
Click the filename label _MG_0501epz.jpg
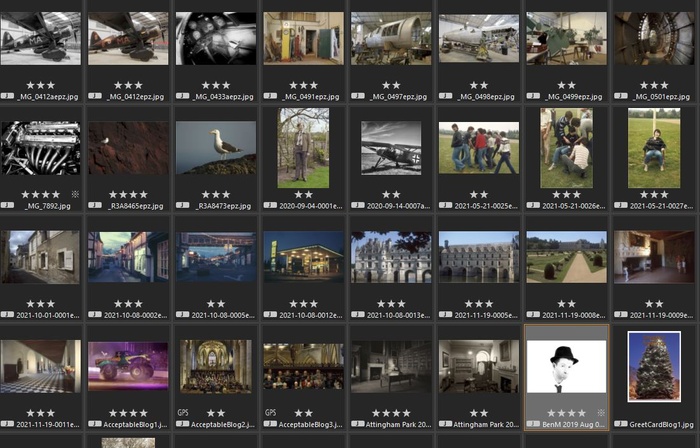pos(661,96)
